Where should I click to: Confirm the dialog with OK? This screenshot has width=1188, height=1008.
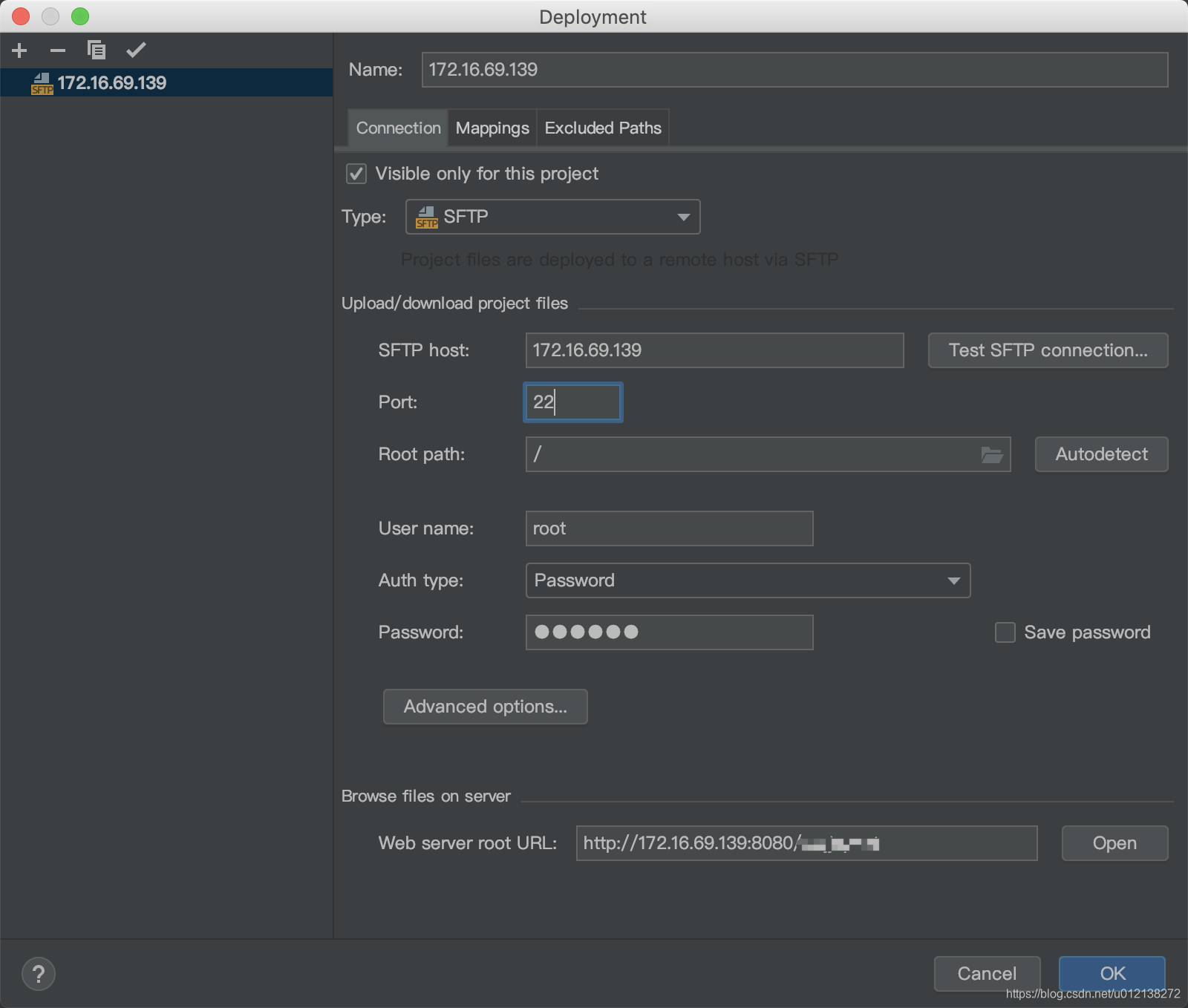click(x=1112, y=974)
